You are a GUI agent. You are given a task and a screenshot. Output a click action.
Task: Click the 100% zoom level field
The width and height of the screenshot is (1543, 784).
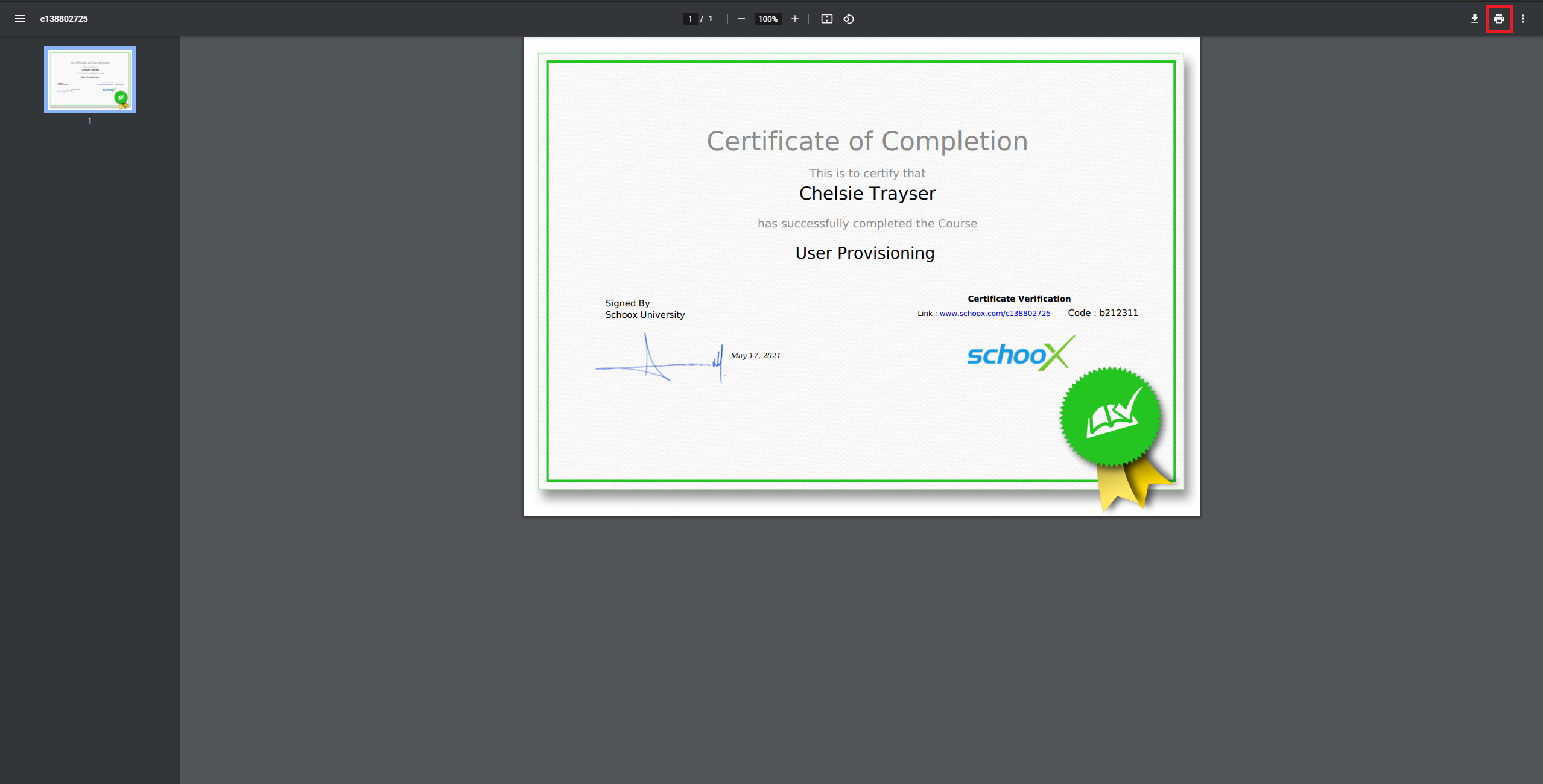point(767,19)
